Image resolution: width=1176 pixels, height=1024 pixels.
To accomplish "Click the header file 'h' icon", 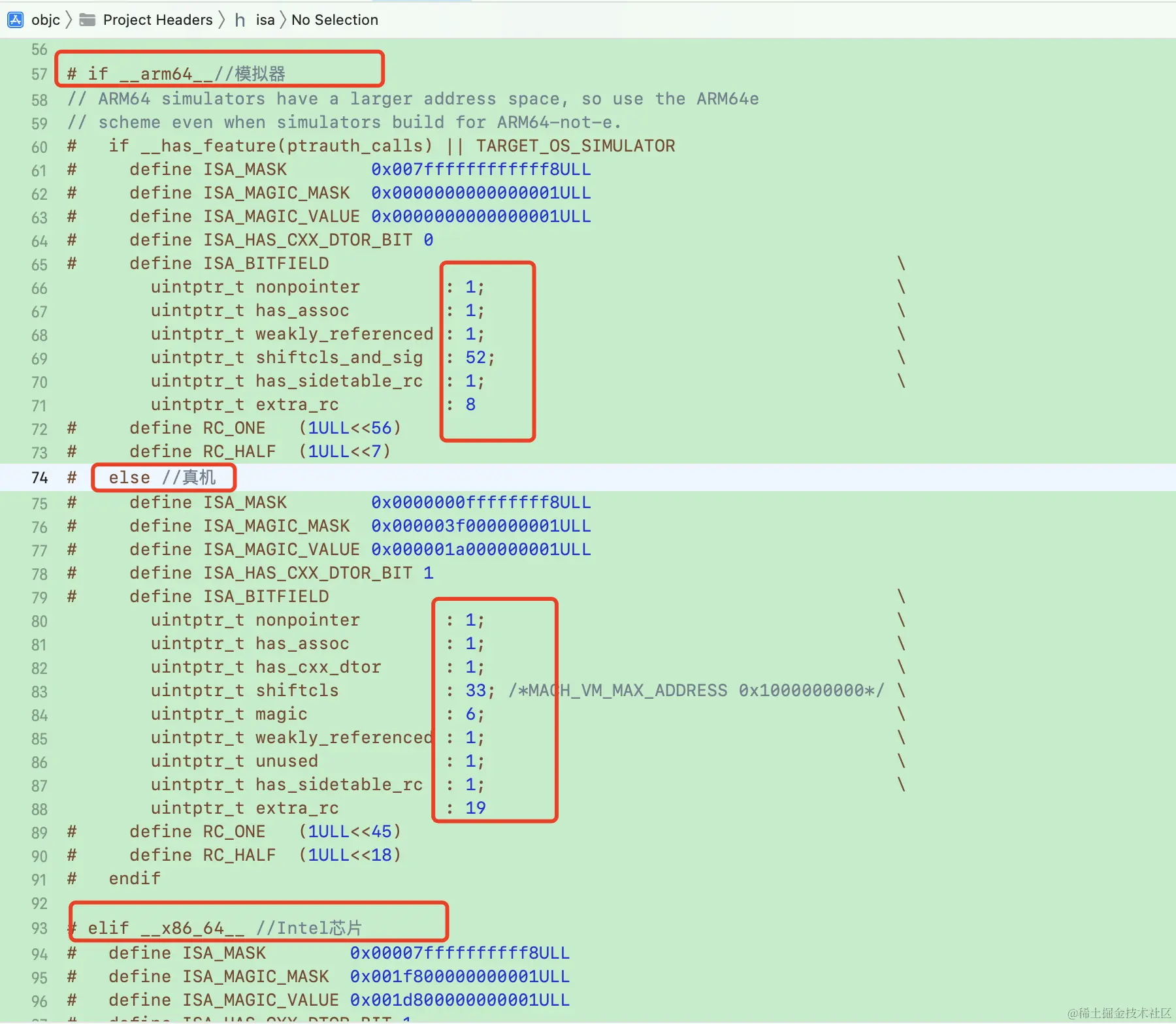I will click(x=240, y=20).
